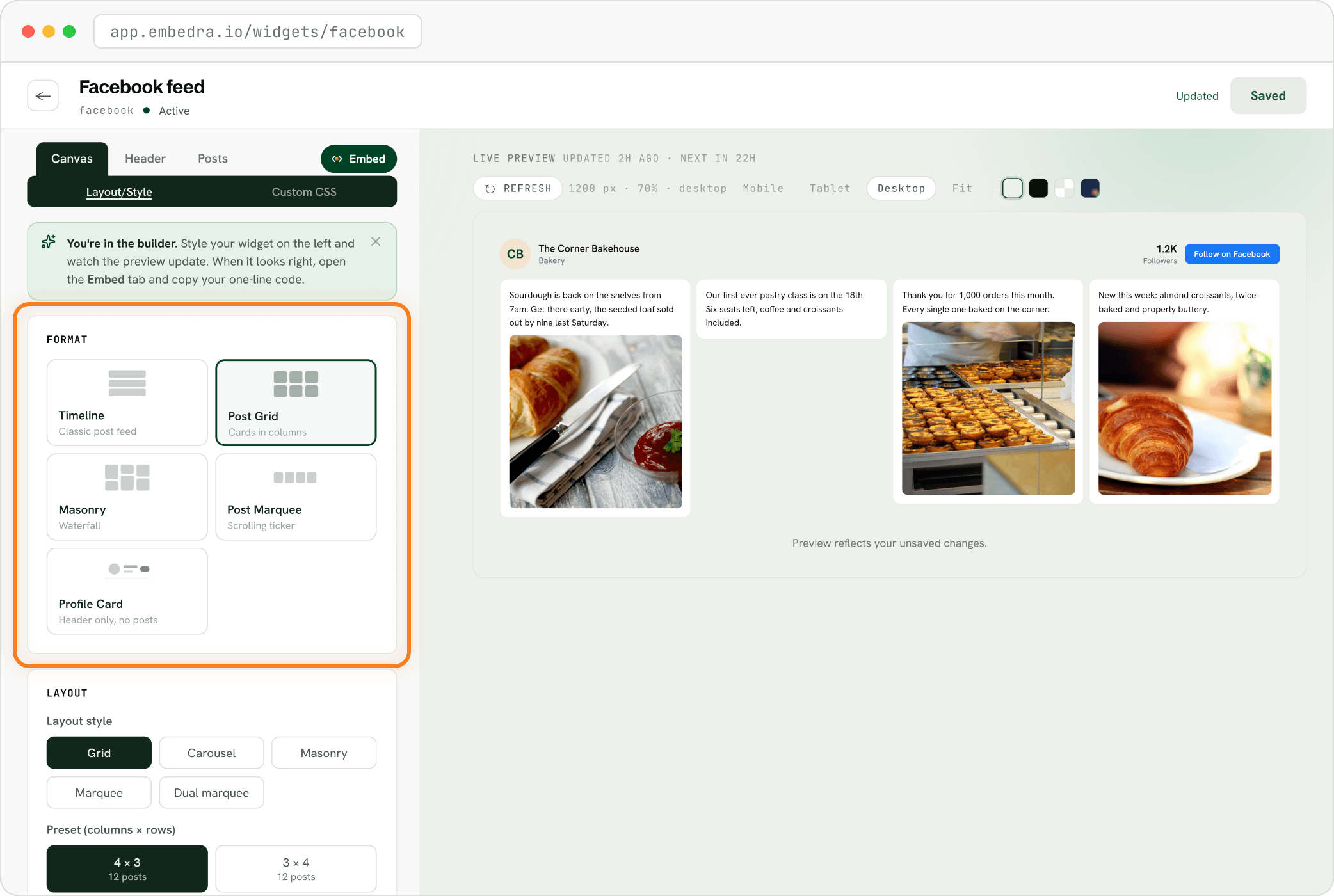Pick the Profile Card format
This screenshot has height=896, width=1334.
(x=127, y=591)
